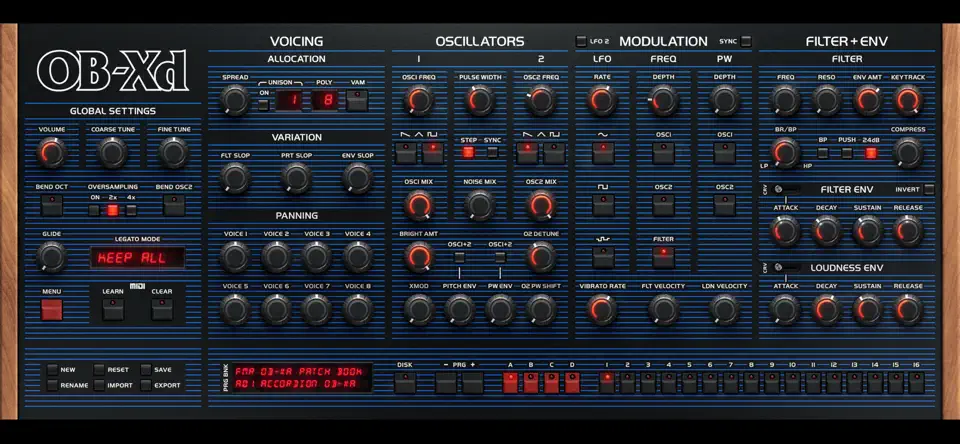
Task: Toggle the oscillator STEP button
Action: click(468, 152)
